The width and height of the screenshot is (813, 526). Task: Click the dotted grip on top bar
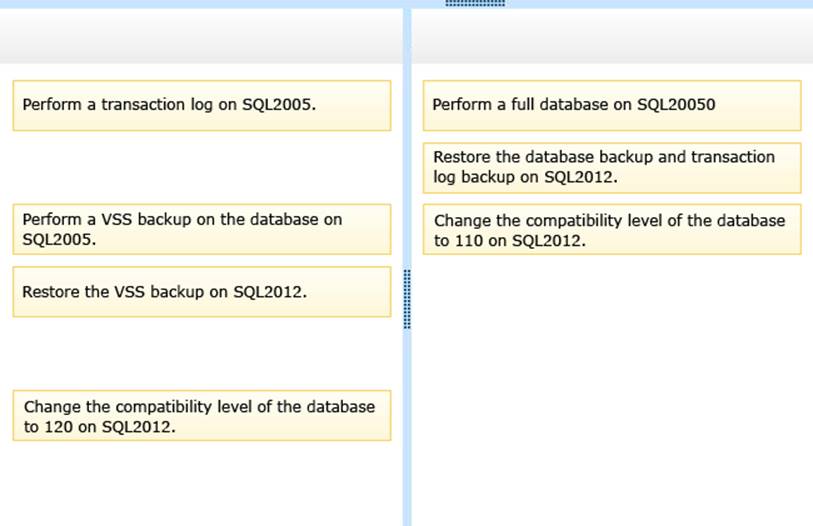[474, 3]
